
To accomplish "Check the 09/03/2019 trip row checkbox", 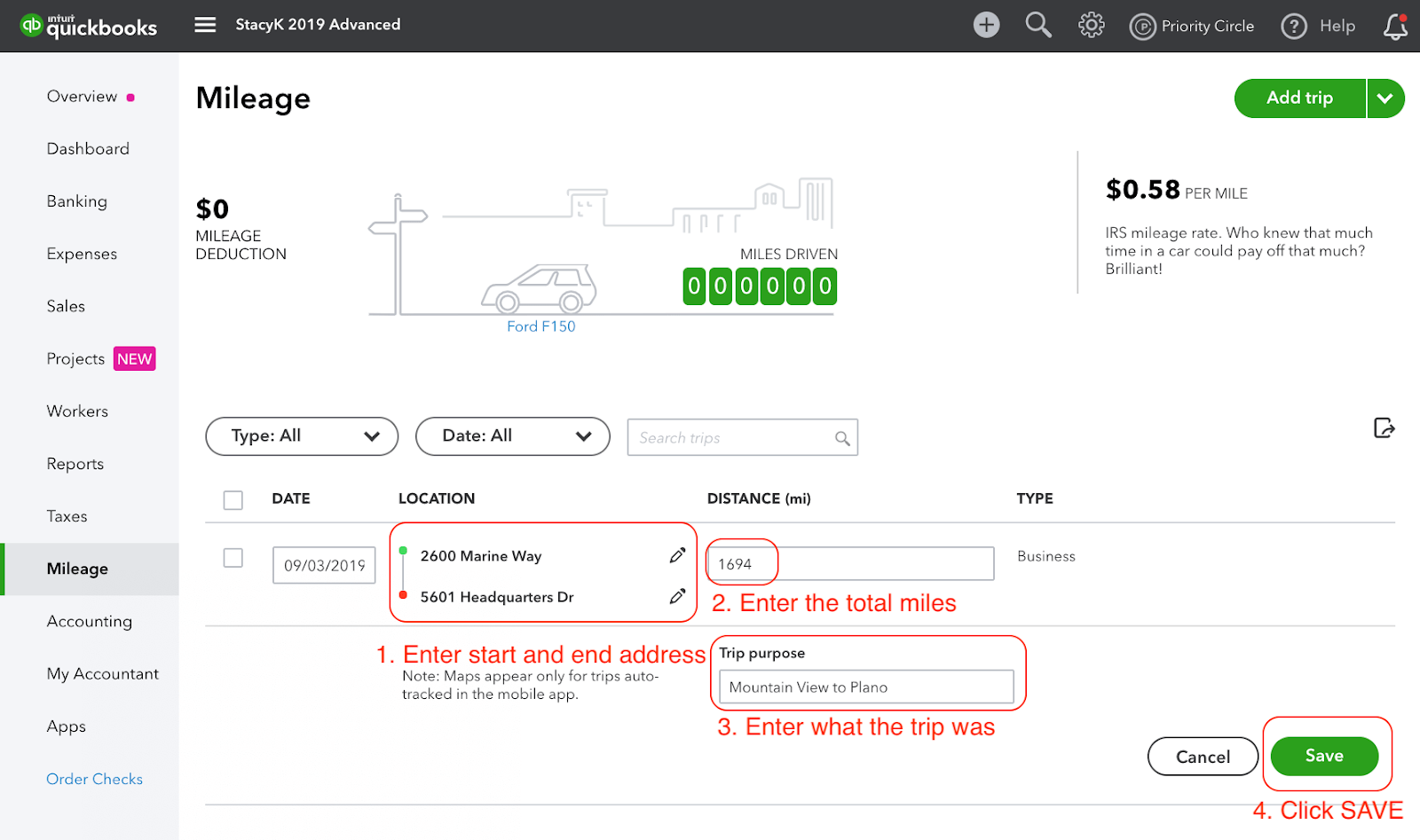I will [x=233, y=558].
